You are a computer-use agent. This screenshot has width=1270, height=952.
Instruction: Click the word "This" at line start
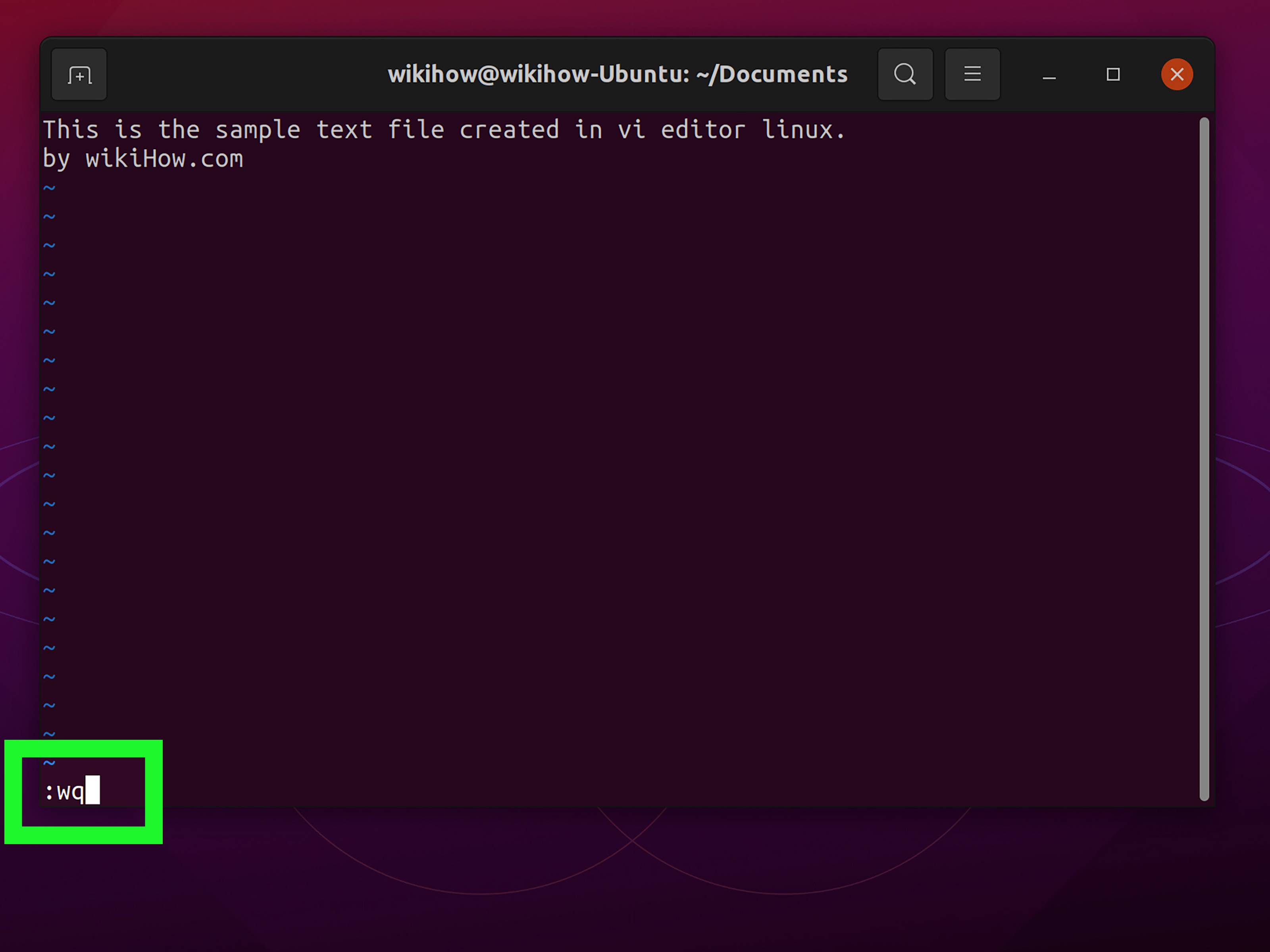(x=71, y=130)
